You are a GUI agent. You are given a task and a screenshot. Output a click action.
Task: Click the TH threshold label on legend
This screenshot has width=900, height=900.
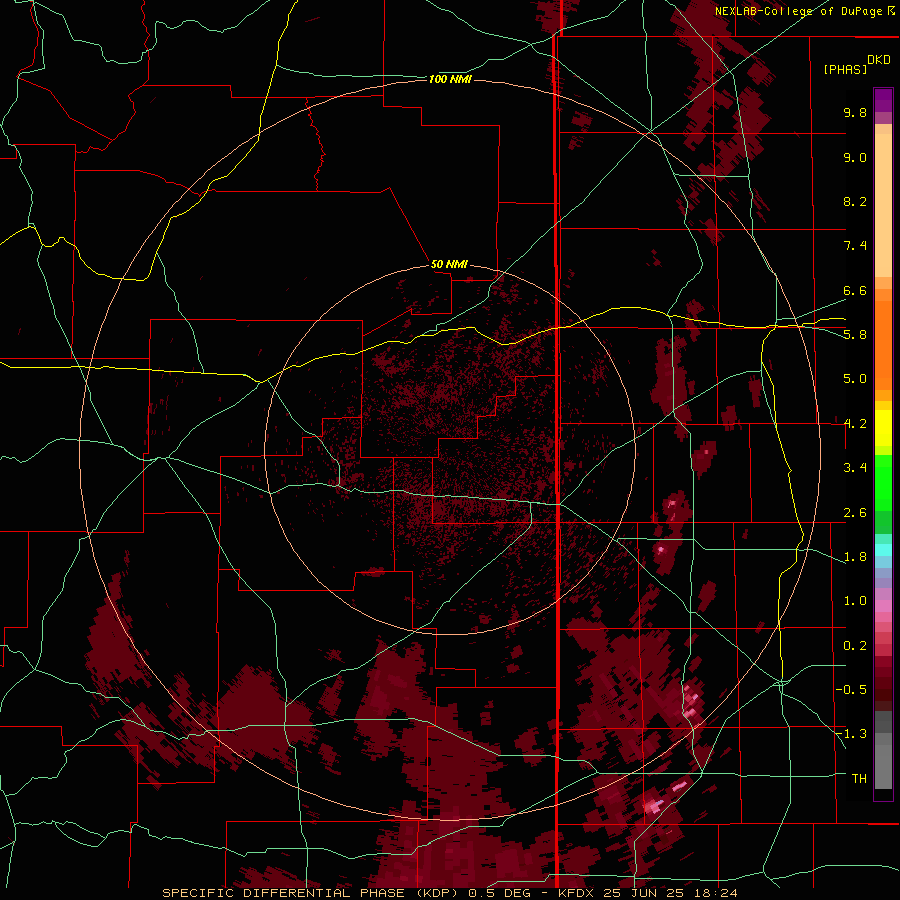[x=859, y=779]
